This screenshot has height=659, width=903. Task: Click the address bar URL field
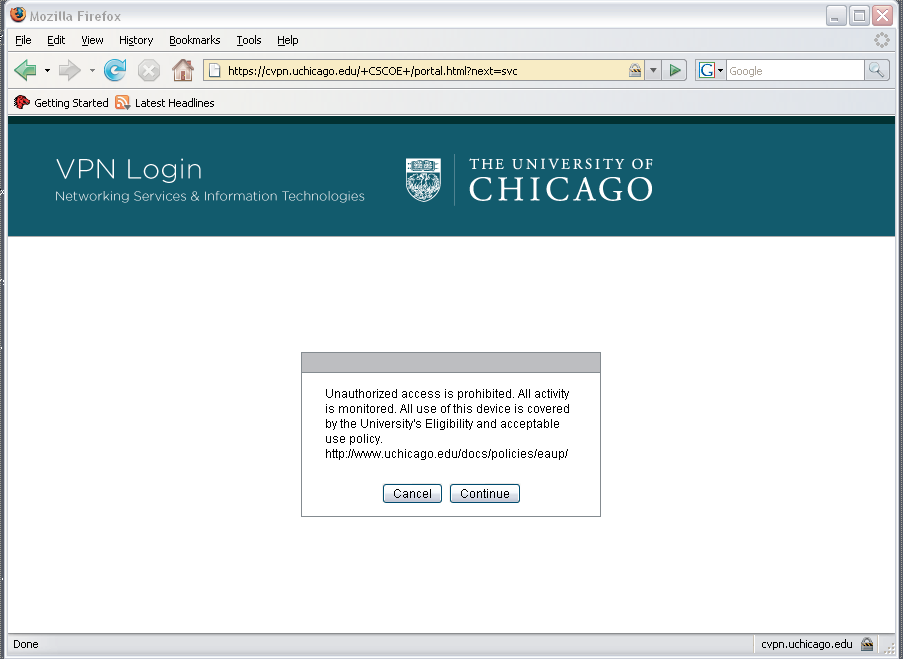426,71
